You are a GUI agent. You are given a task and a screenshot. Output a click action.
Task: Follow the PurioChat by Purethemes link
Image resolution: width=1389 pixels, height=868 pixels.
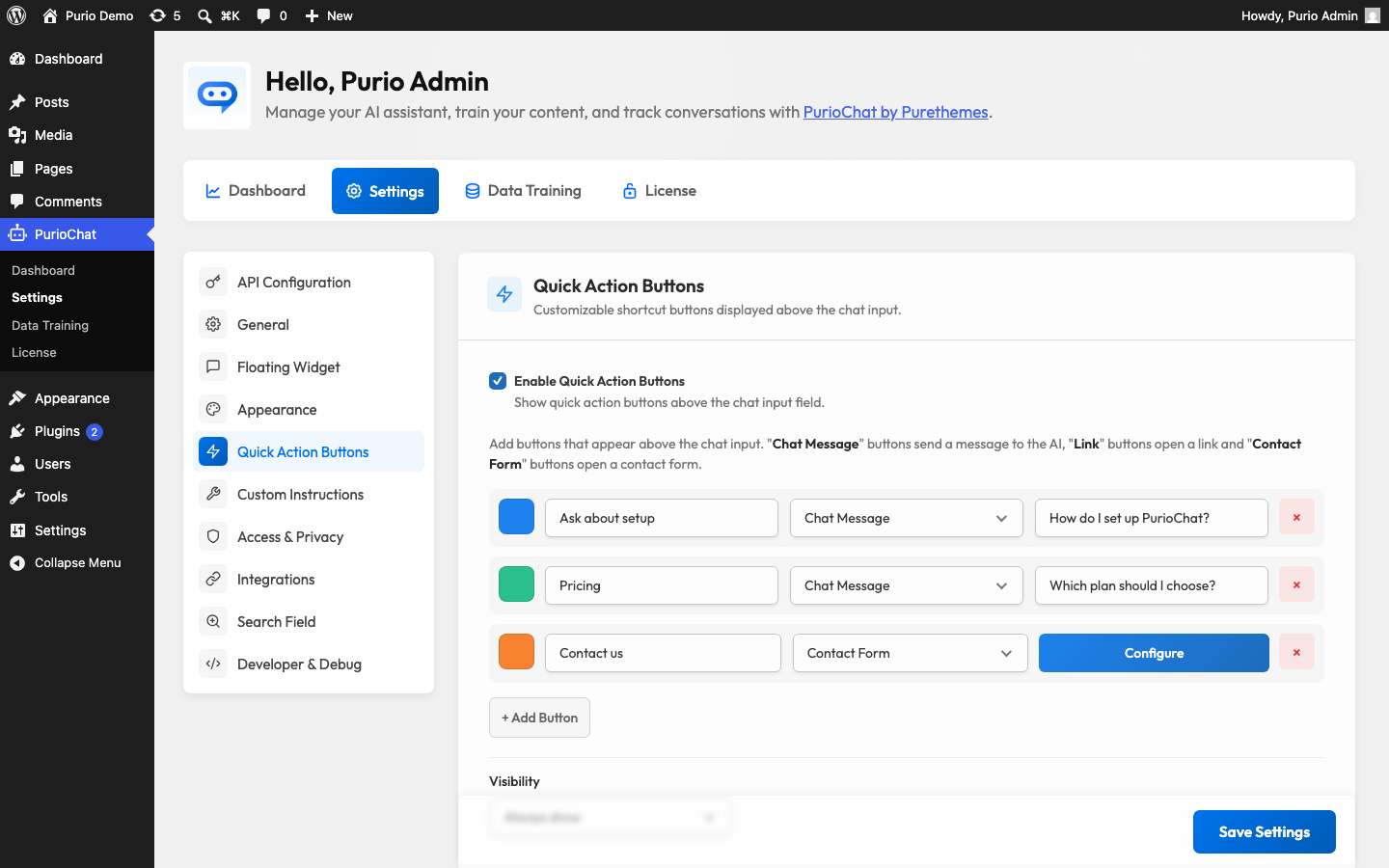click(895, 112)
